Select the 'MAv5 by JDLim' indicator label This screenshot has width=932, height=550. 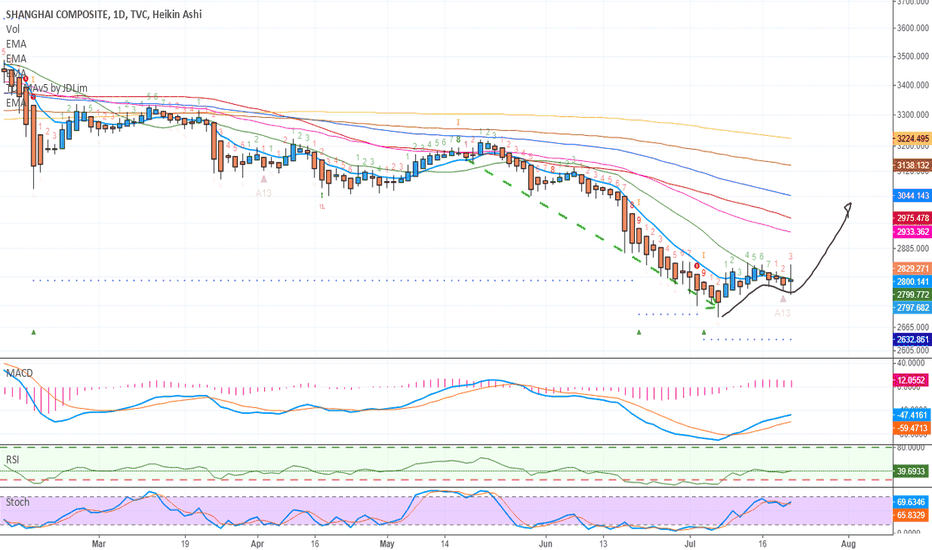pos(58,88)
